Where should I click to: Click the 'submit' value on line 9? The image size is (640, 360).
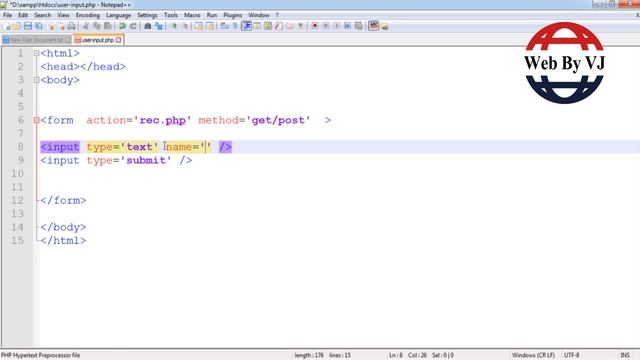146,160
